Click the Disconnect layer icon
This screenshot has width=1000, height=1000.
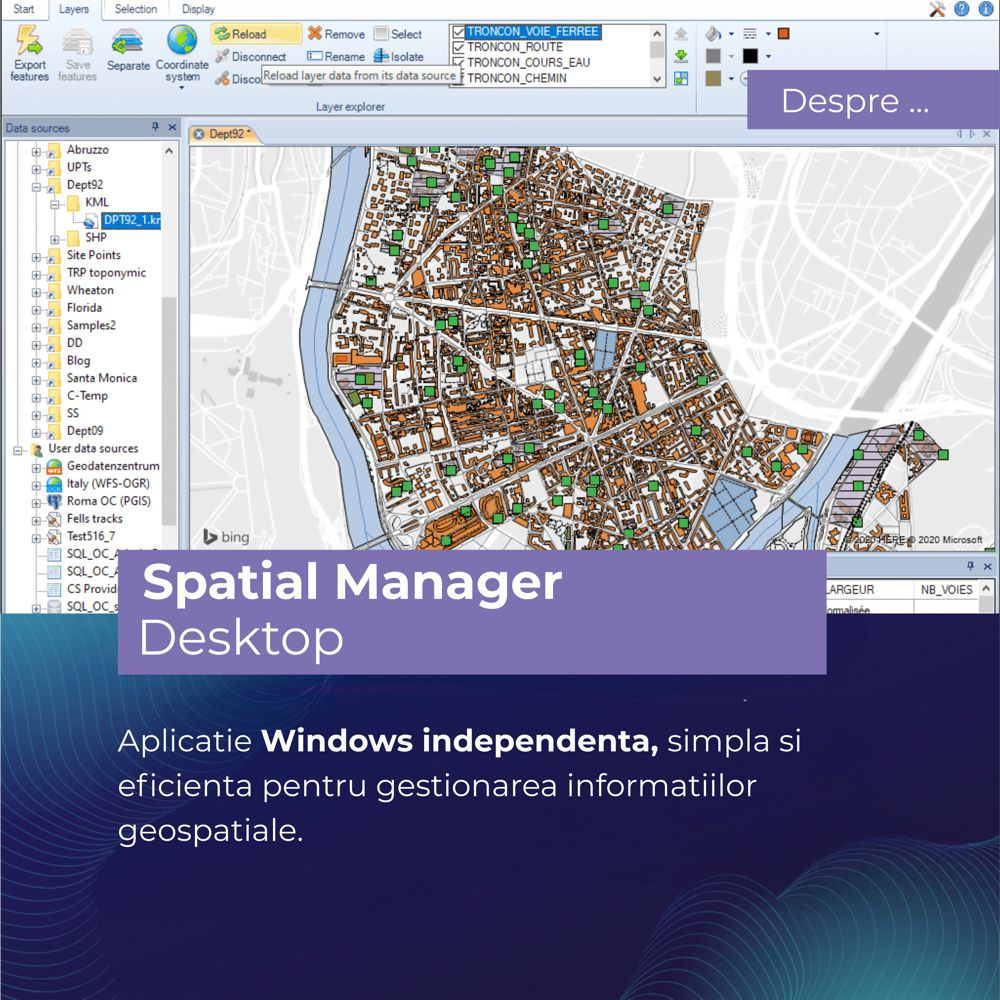tap(222, 57)
